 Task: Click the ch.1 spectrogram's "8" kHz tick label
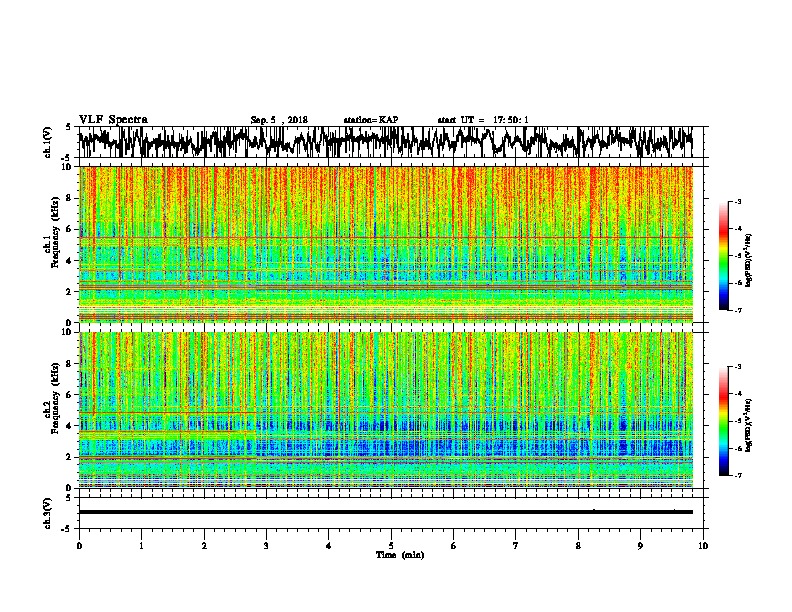click(70, 198)
